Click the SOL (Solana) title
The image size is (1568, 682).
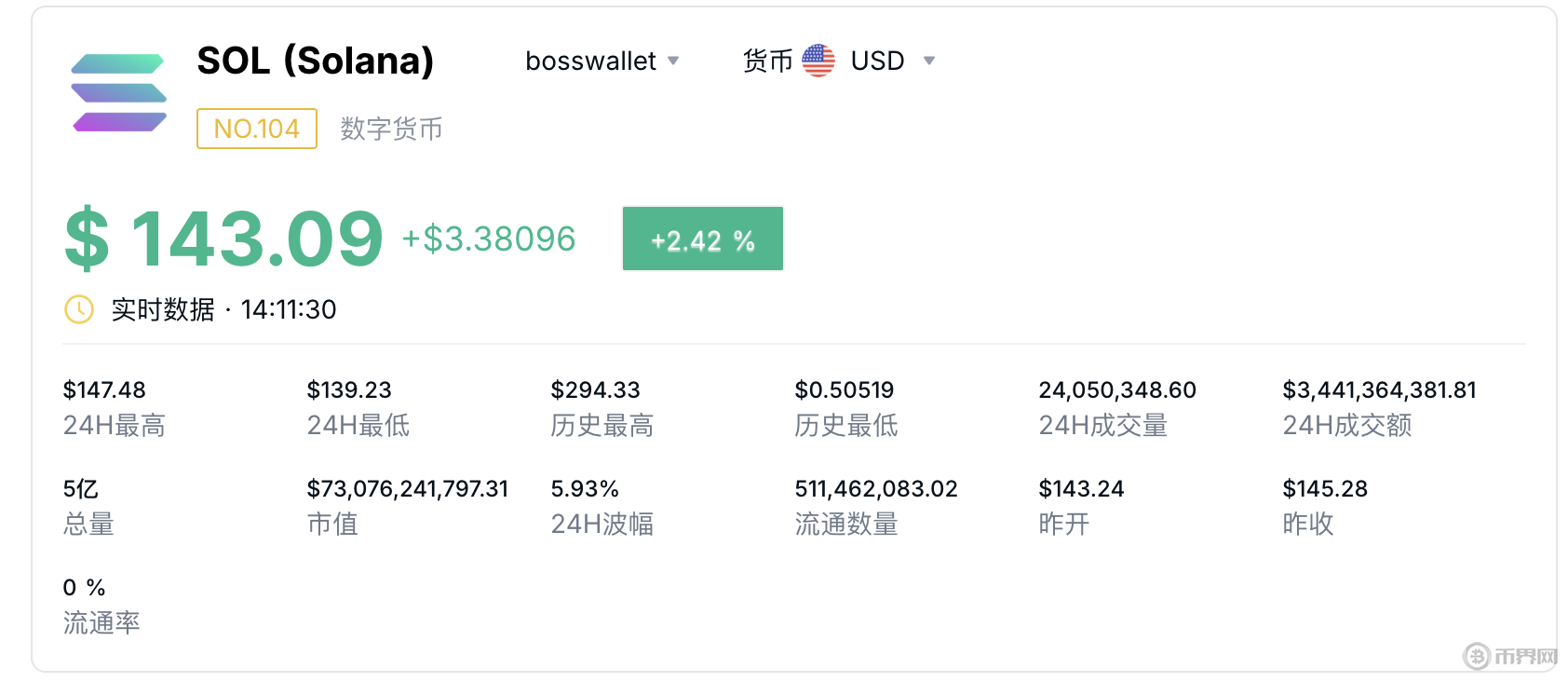coord(316,61)
